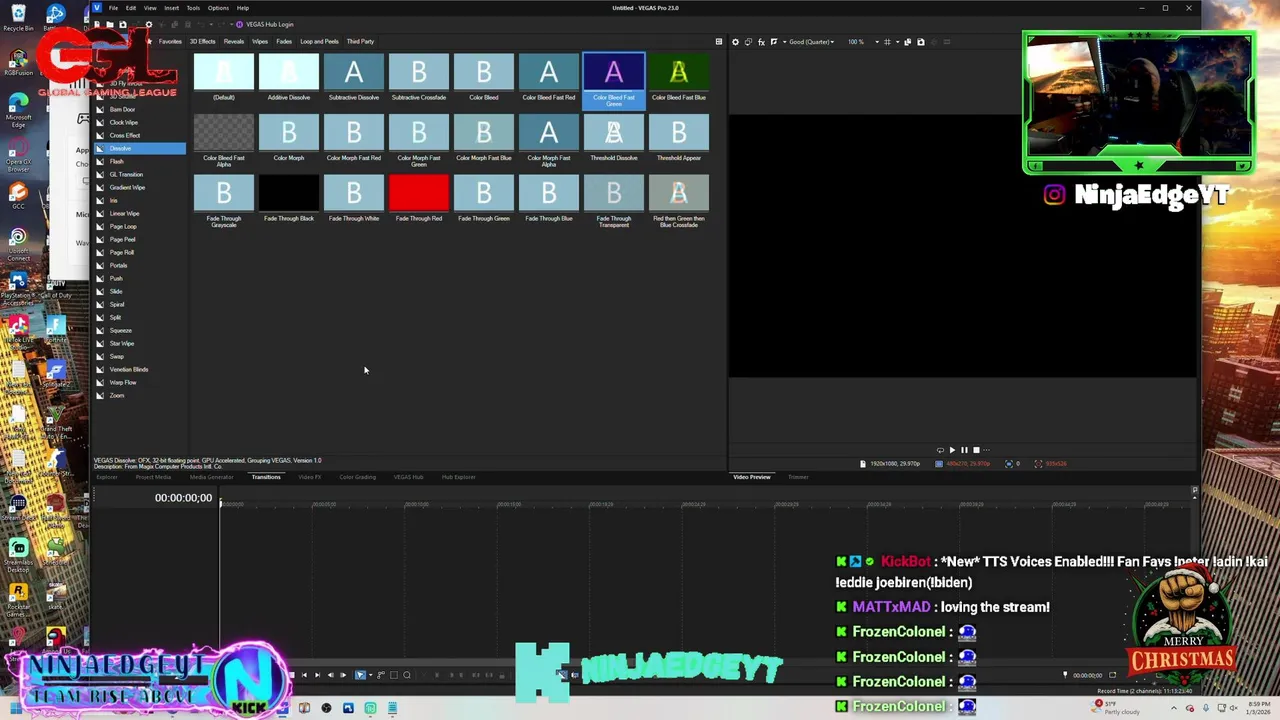Toggle split screen view in preview

coord(773,42)
